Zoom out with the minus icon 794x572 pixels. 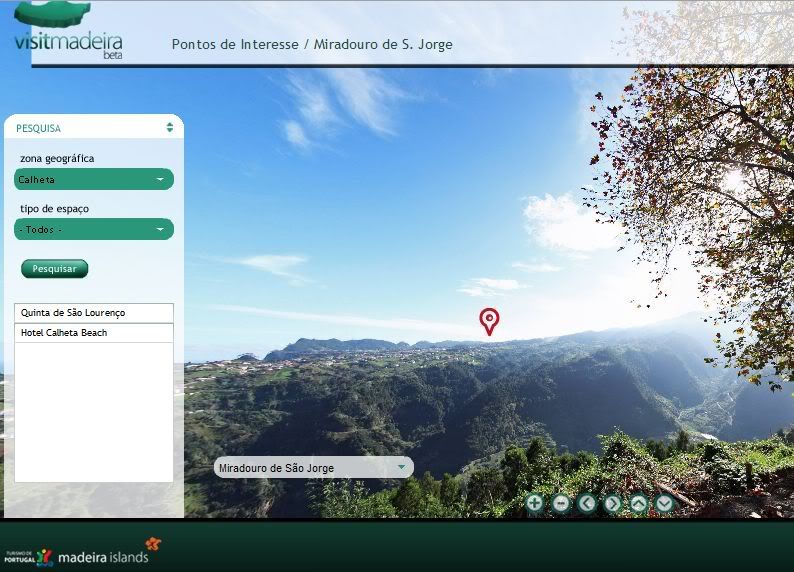561,503
